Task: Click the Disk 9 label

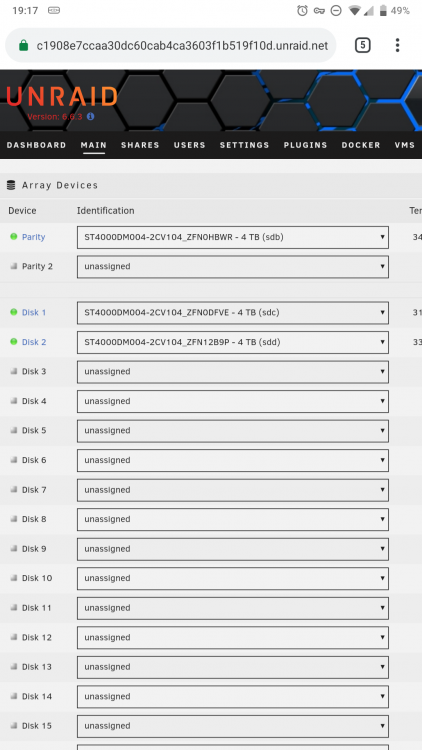Action: pos(34,549)
